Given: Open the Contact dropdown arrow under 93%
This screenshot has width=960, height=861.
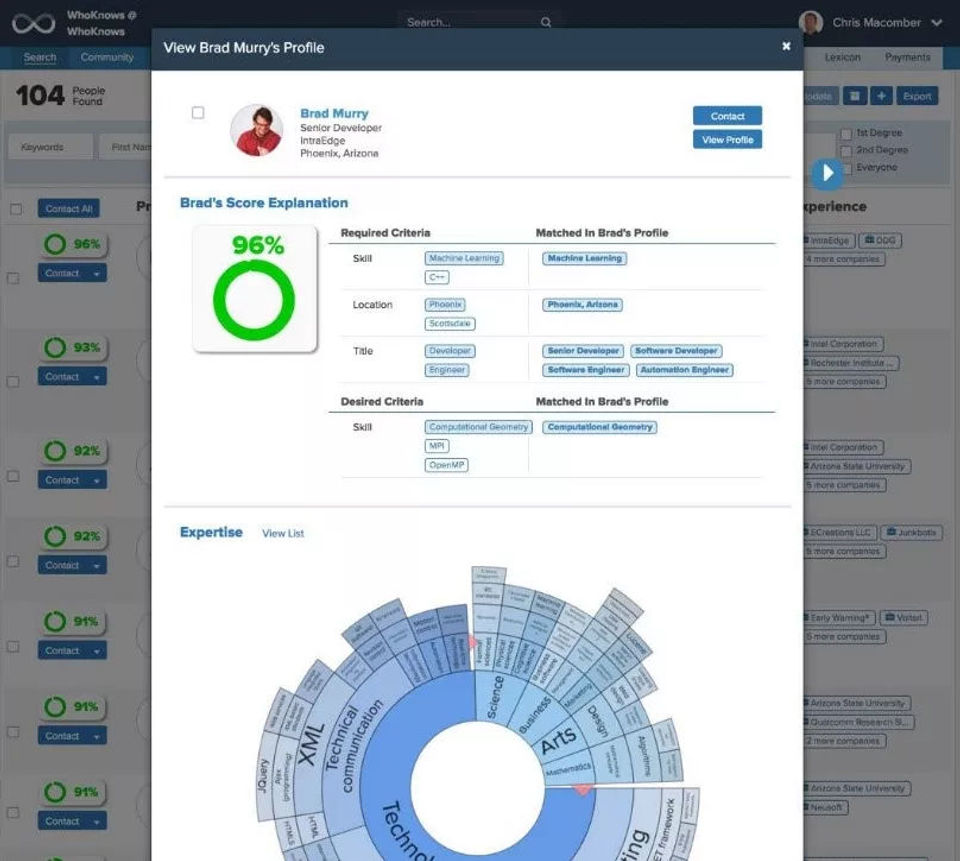Looking at the screenshot, I should pyautogui.click(x=97, y=377).
